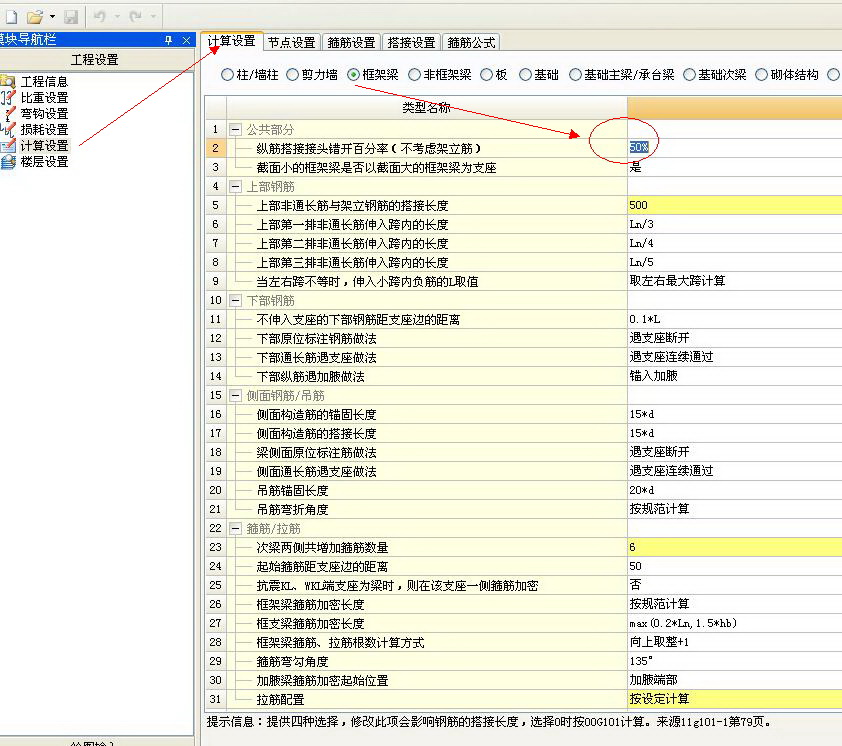842x746 pixels.
Task: Close the module navigation panel
Action: [x=186, y=40]
